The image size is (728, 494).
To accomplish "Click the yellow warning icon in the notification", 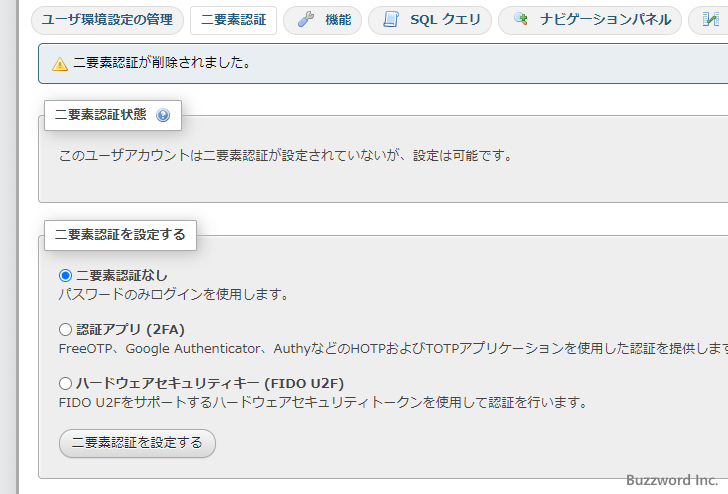I will pos(60,63).
